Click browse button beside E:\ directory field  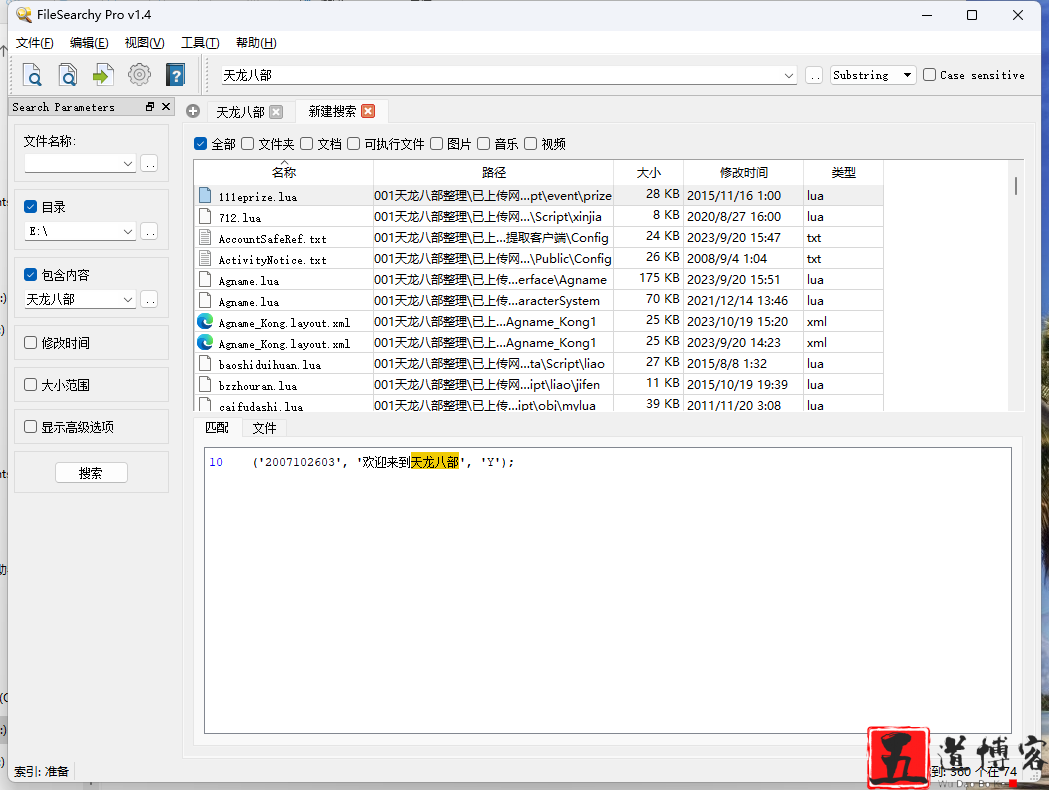pos(149,231)
